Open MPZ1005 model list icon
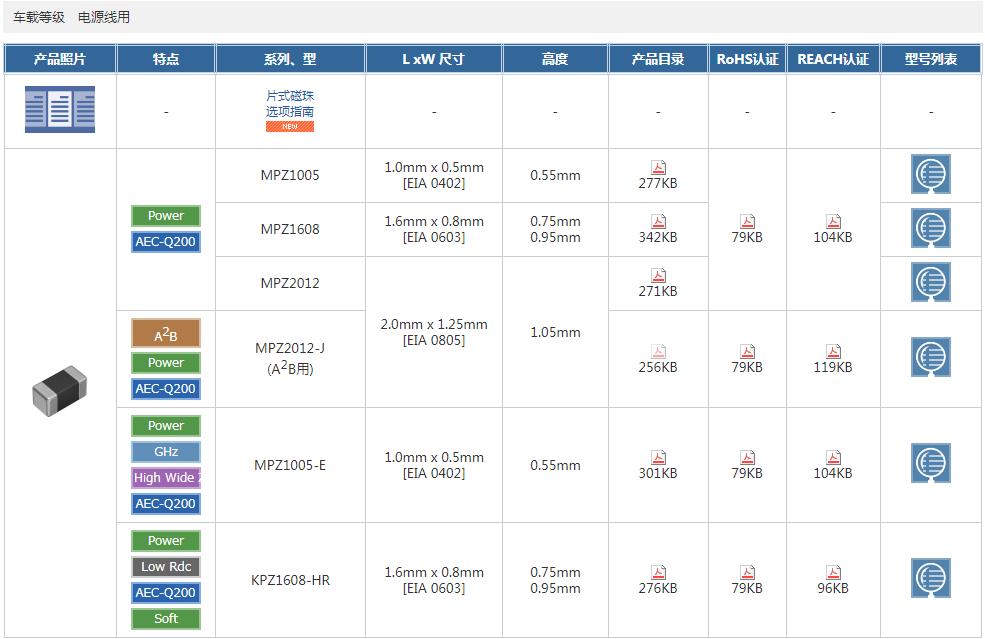985x639 pixels. point(930,175)
